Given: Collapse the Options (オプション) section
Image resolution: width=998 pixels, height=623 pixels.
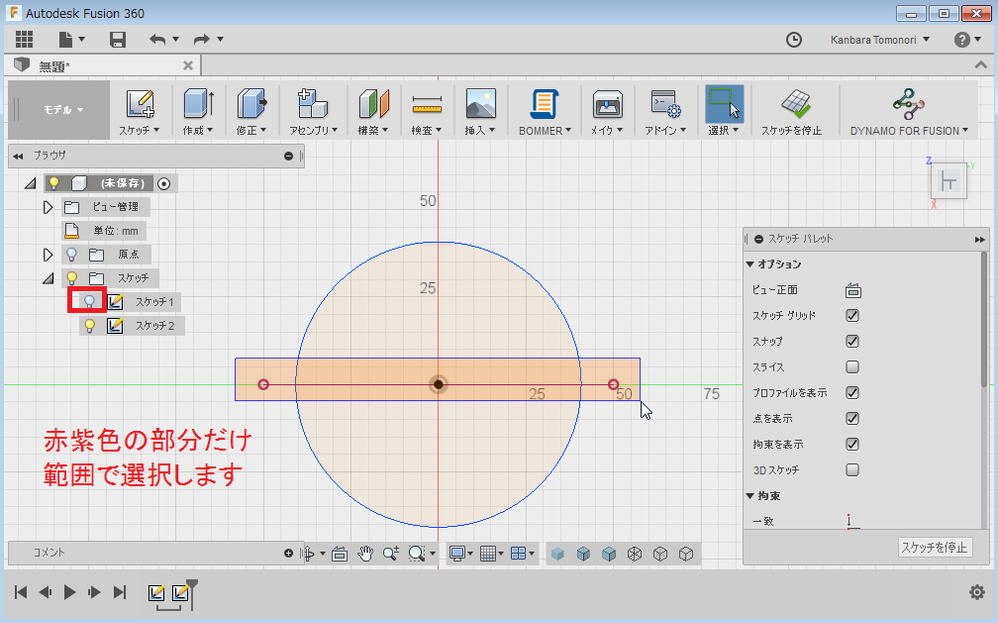Looking at the screenshot, I should 750,264.
